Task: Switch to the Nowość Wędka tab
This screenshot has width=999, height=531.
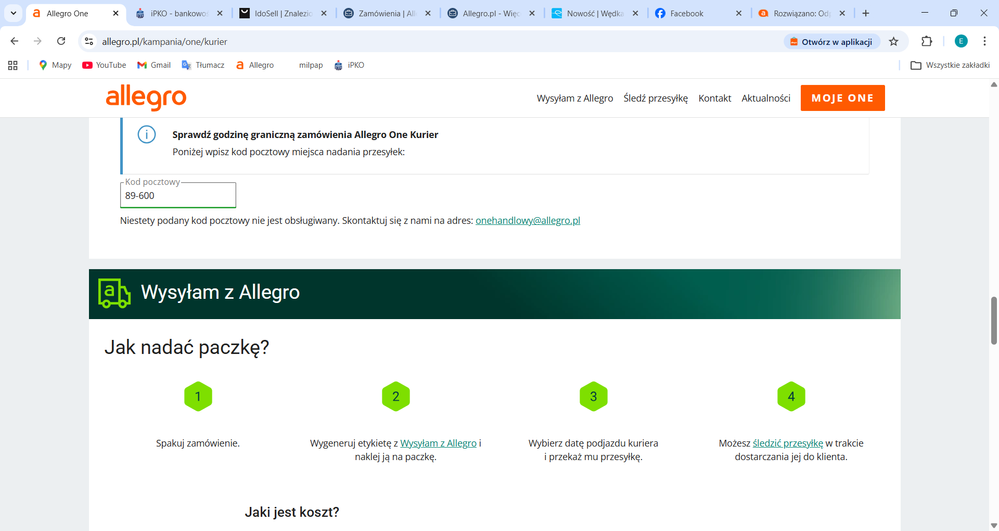Action: coord(595,13)
